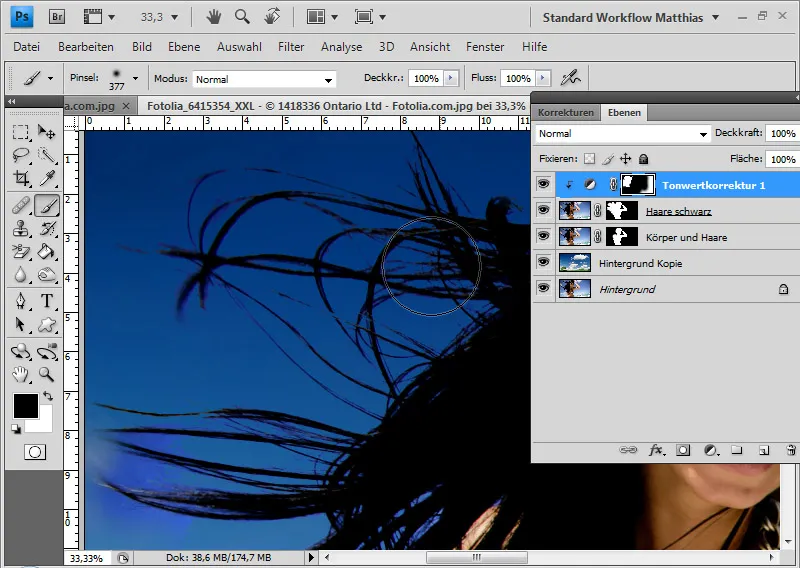
Task: Click the foreground black color swatch
Action: pyautogui.click(x=26, y=406)
